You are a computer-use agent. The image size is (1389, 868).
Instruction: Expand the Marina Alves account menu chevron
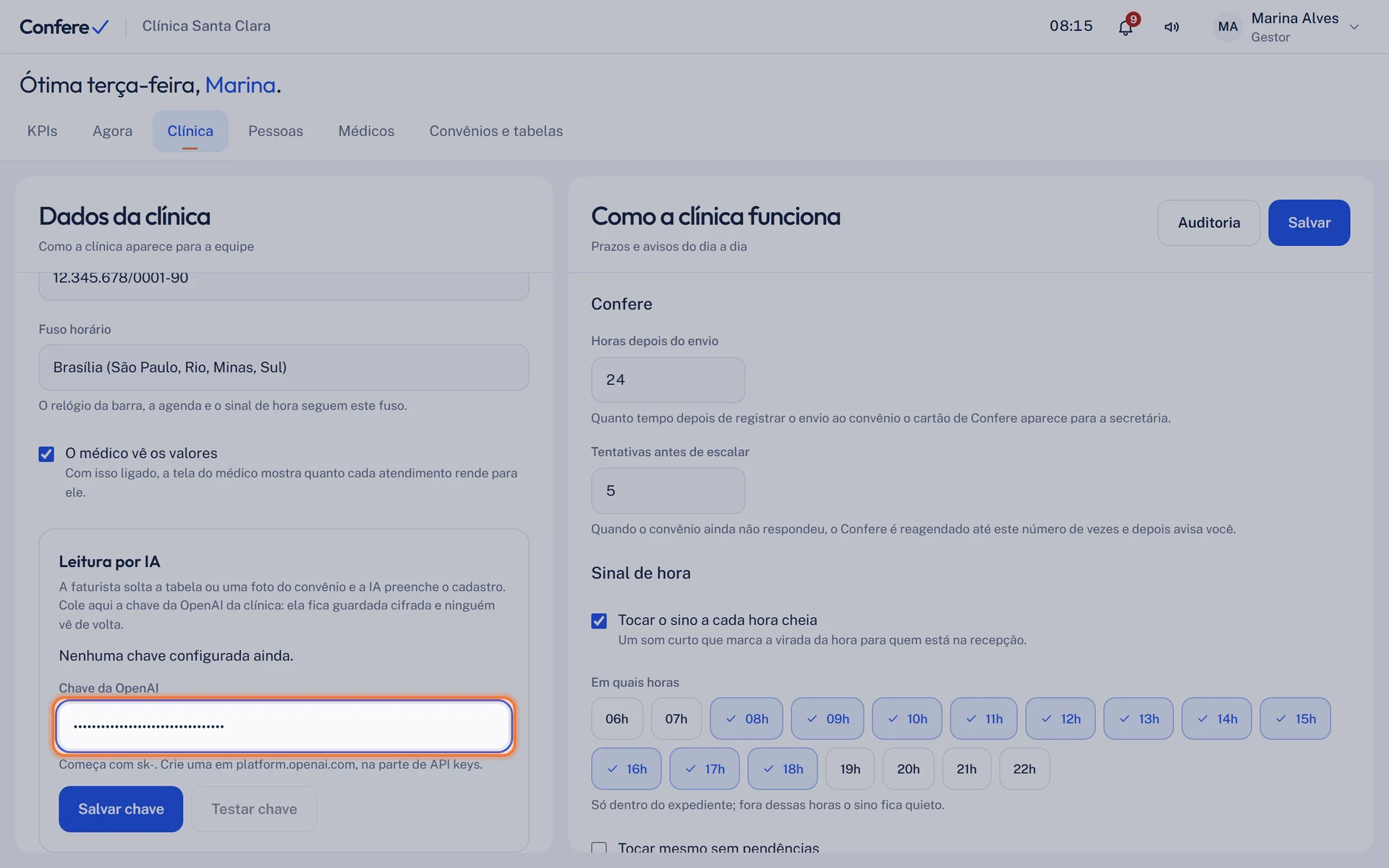click(x=1354, y=27)
